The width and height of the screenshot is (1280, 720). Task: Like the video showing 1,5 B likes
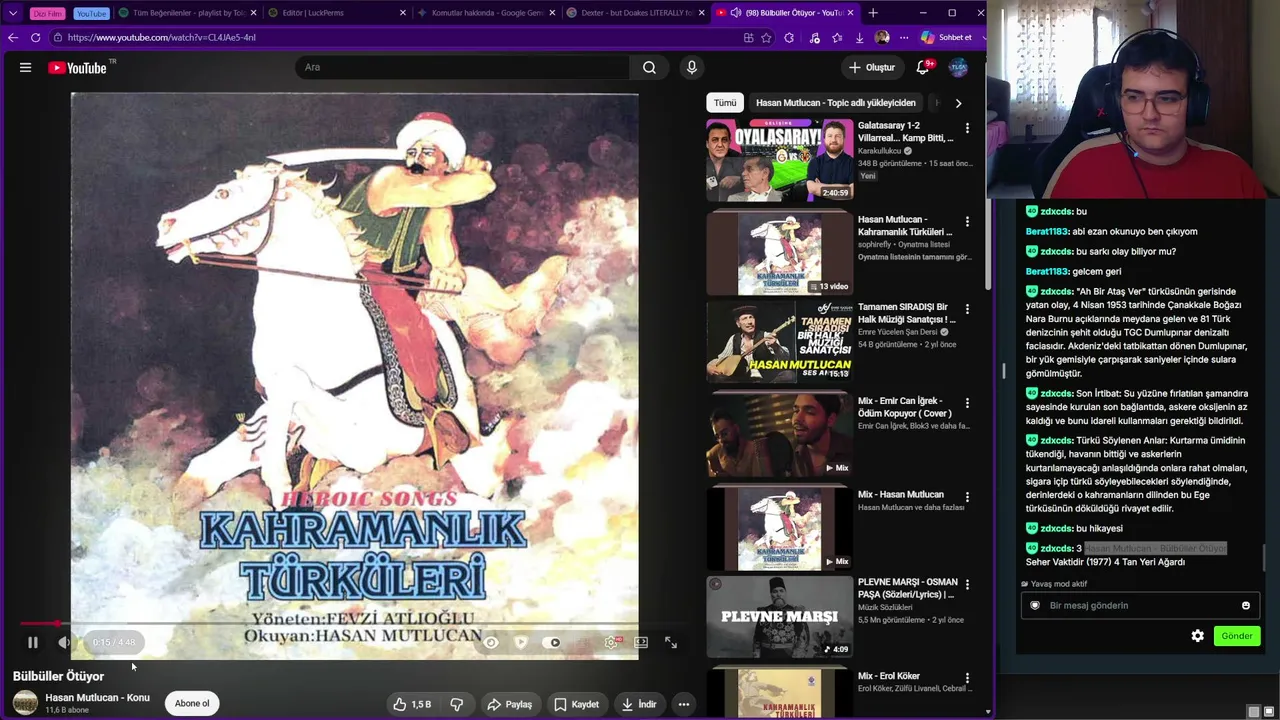pyautogui.click(x=411, y=704)
